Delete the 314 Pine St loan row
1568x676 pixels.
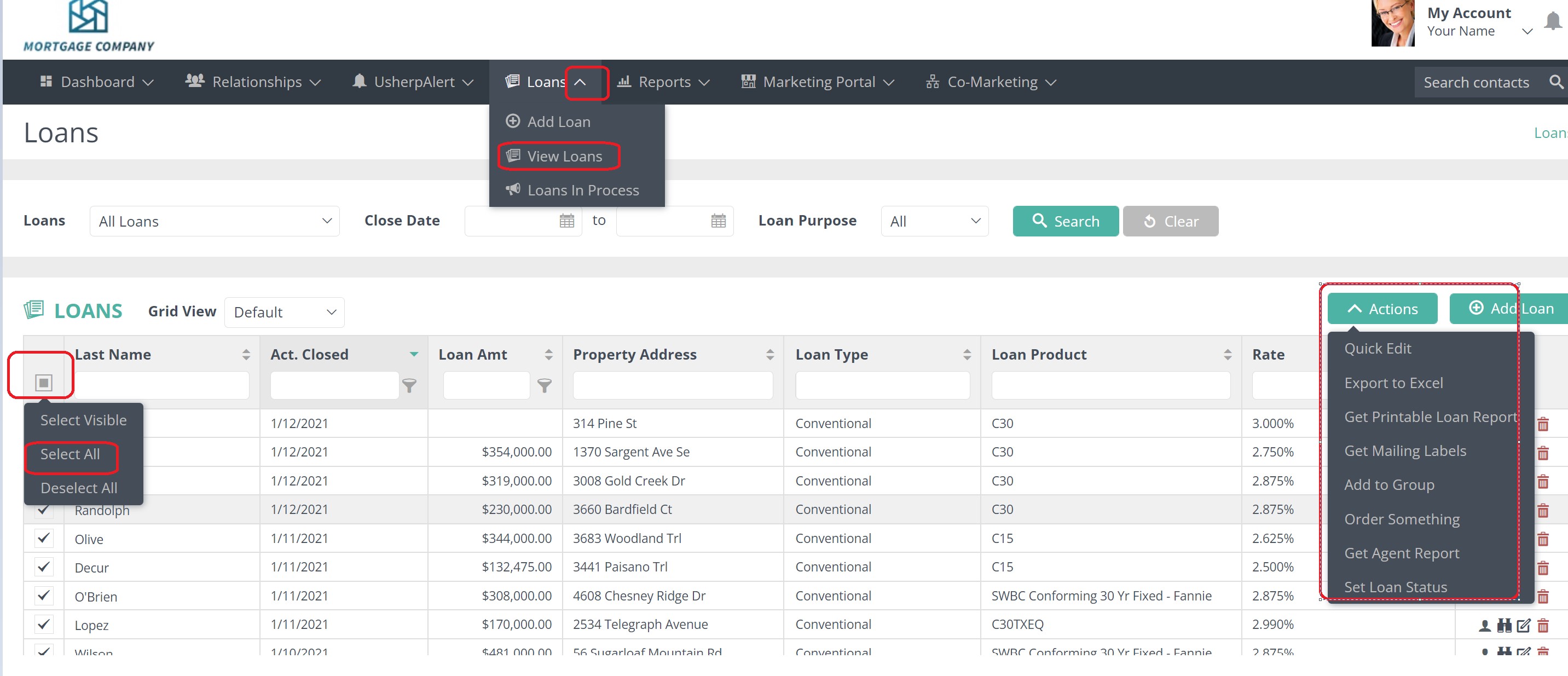pyautogui.click(x=1542, y=424)
